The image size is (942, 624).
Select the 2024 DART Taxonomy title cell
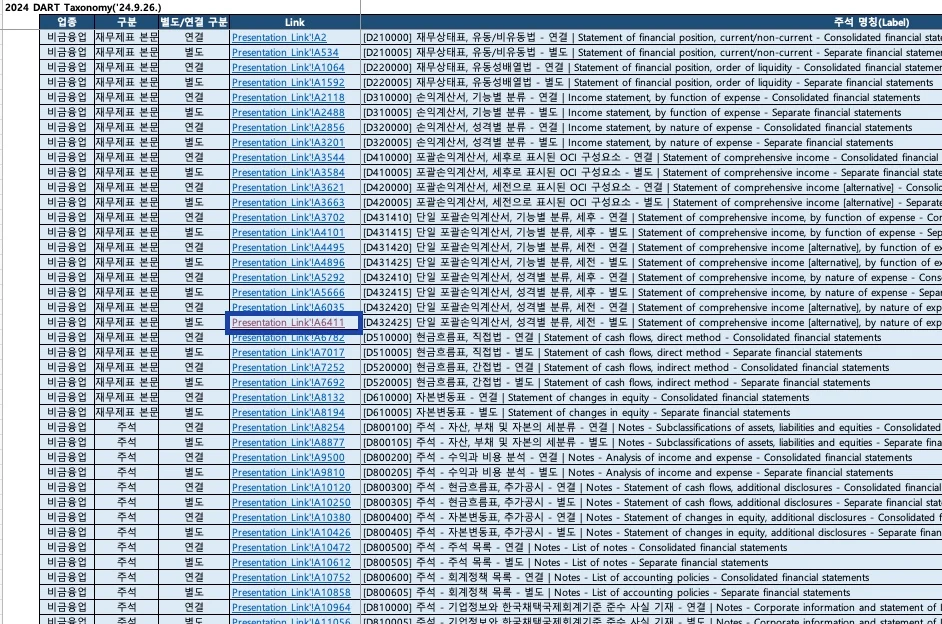click(82, 7)
